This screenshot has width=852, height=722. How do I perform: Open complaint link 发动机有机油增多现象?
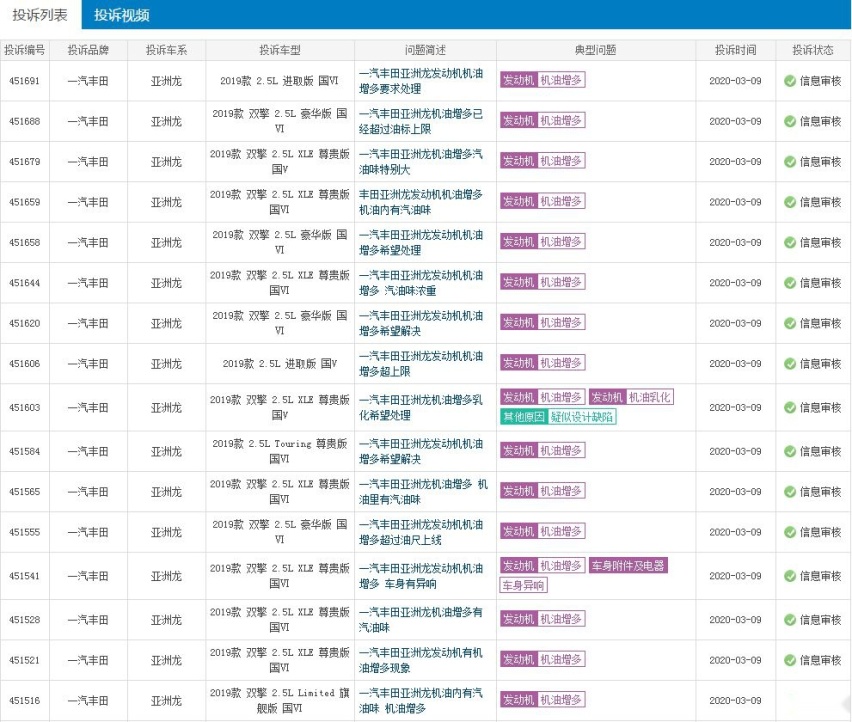[421, 660]
